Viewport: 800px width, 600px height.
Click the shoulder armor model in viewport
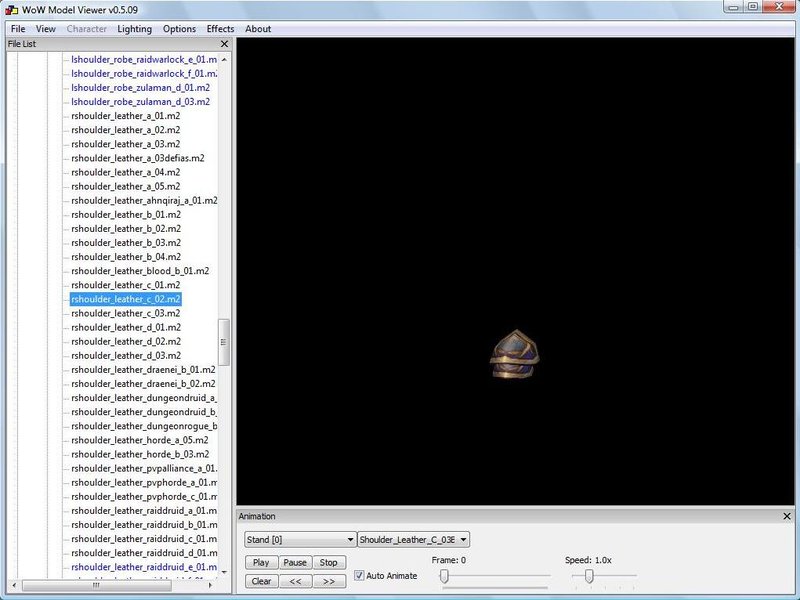point(514,354)
